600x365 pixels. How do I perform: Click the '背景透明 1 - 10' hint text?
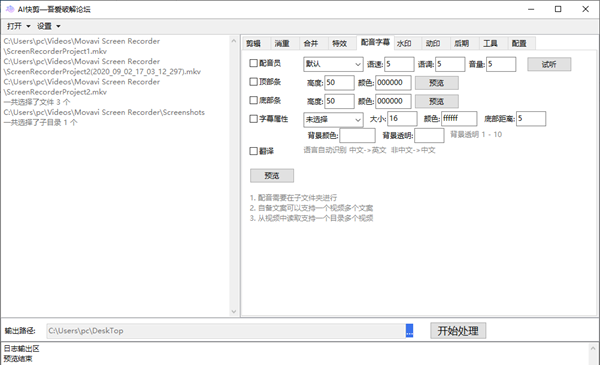point(476,134)
